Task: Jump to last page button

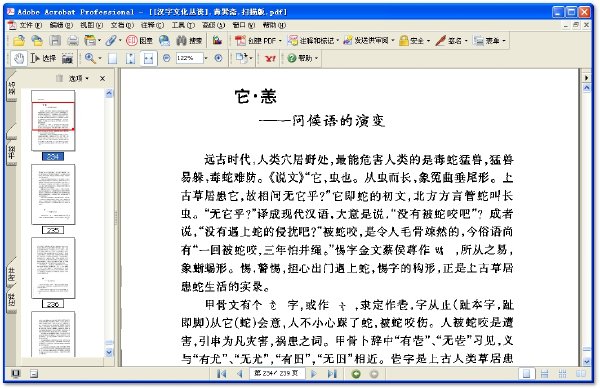Action: pos(332,374)
